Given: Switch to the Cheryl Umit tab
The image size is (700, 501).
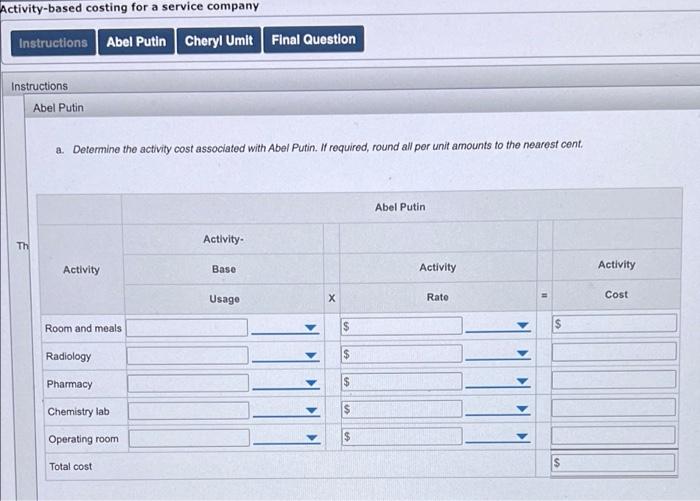Looking at the screenshot, I should (x=219, y=41).
